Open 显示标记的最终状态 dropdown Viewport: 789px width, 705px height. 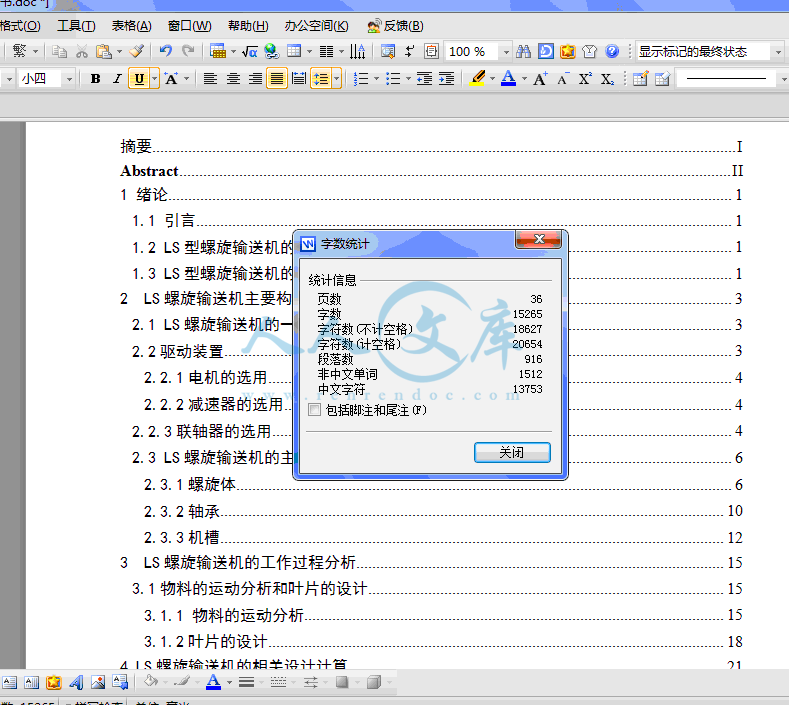click(x=778, y=51)
